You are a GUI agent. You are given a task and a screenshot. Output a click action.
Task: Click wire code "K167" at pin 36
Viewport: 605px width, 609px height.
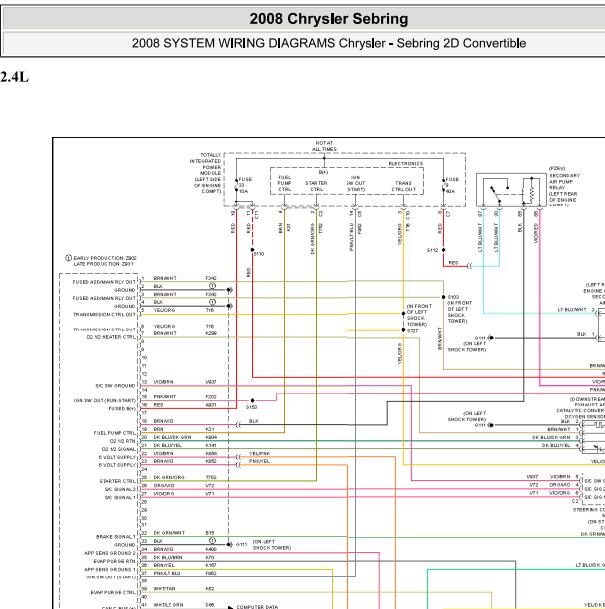[211, 565]
